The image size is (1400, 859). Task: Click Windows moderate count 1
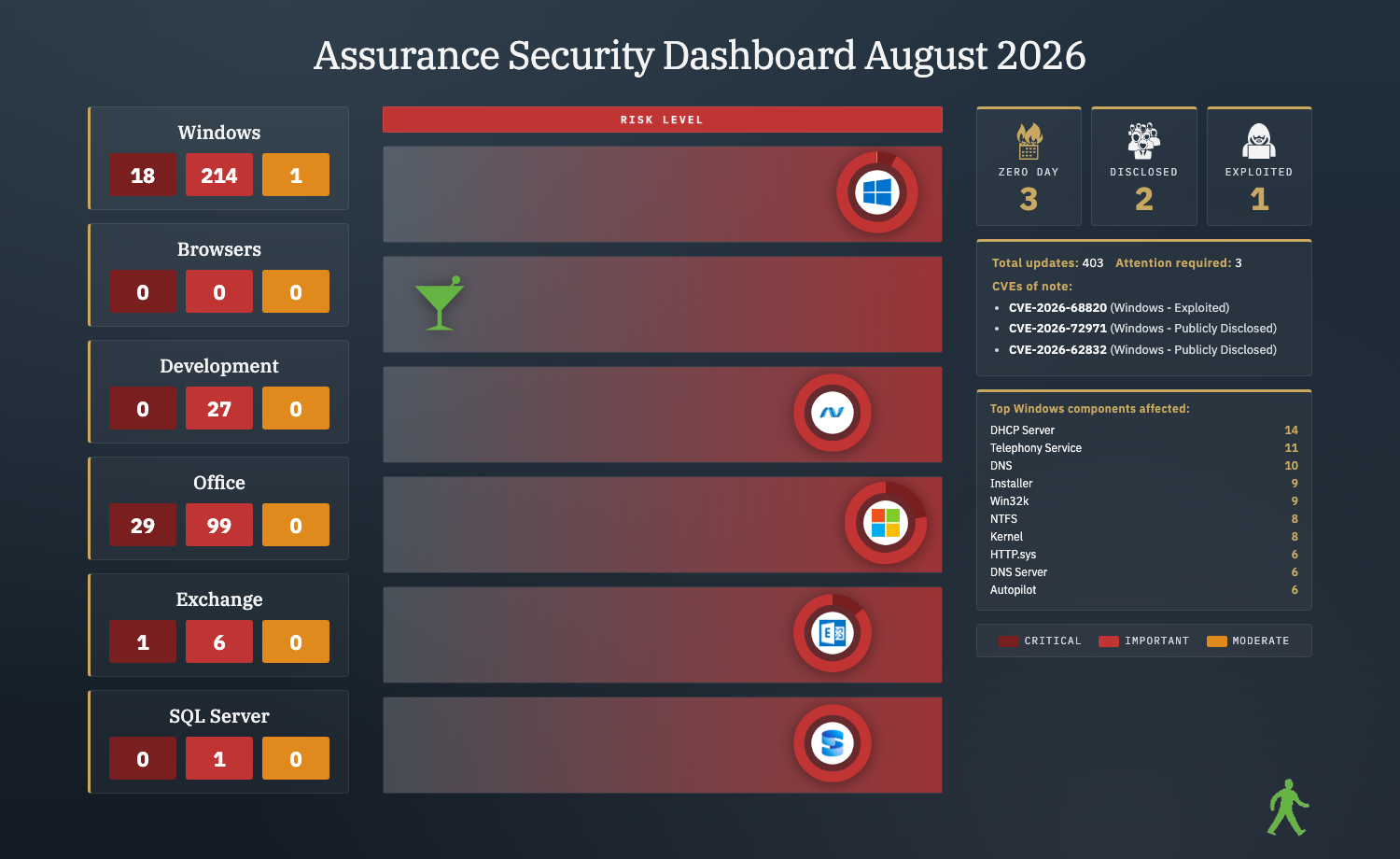[296, 175]
